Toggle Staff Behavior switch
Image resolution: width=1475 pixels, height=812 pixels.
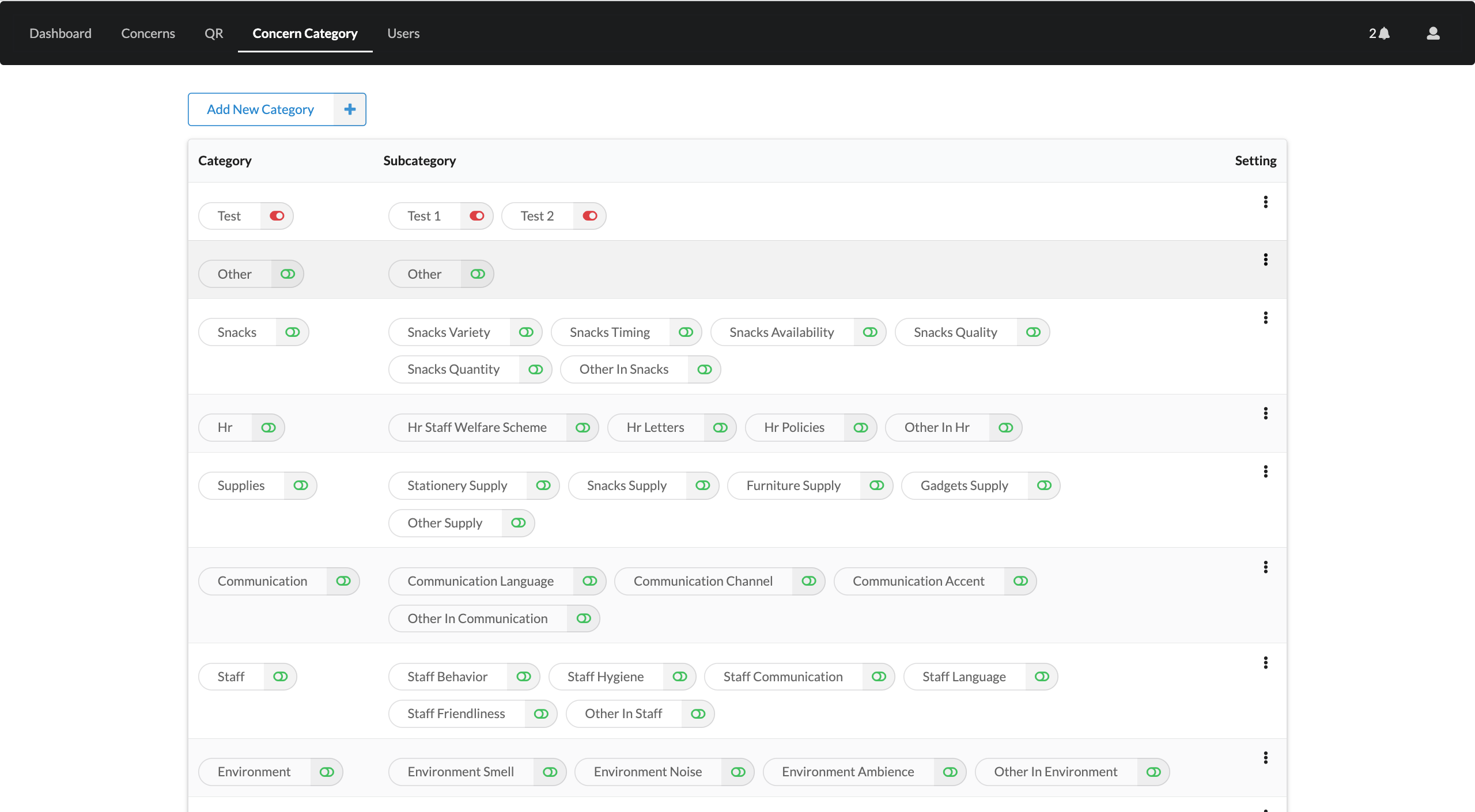(x=524, y=677)
